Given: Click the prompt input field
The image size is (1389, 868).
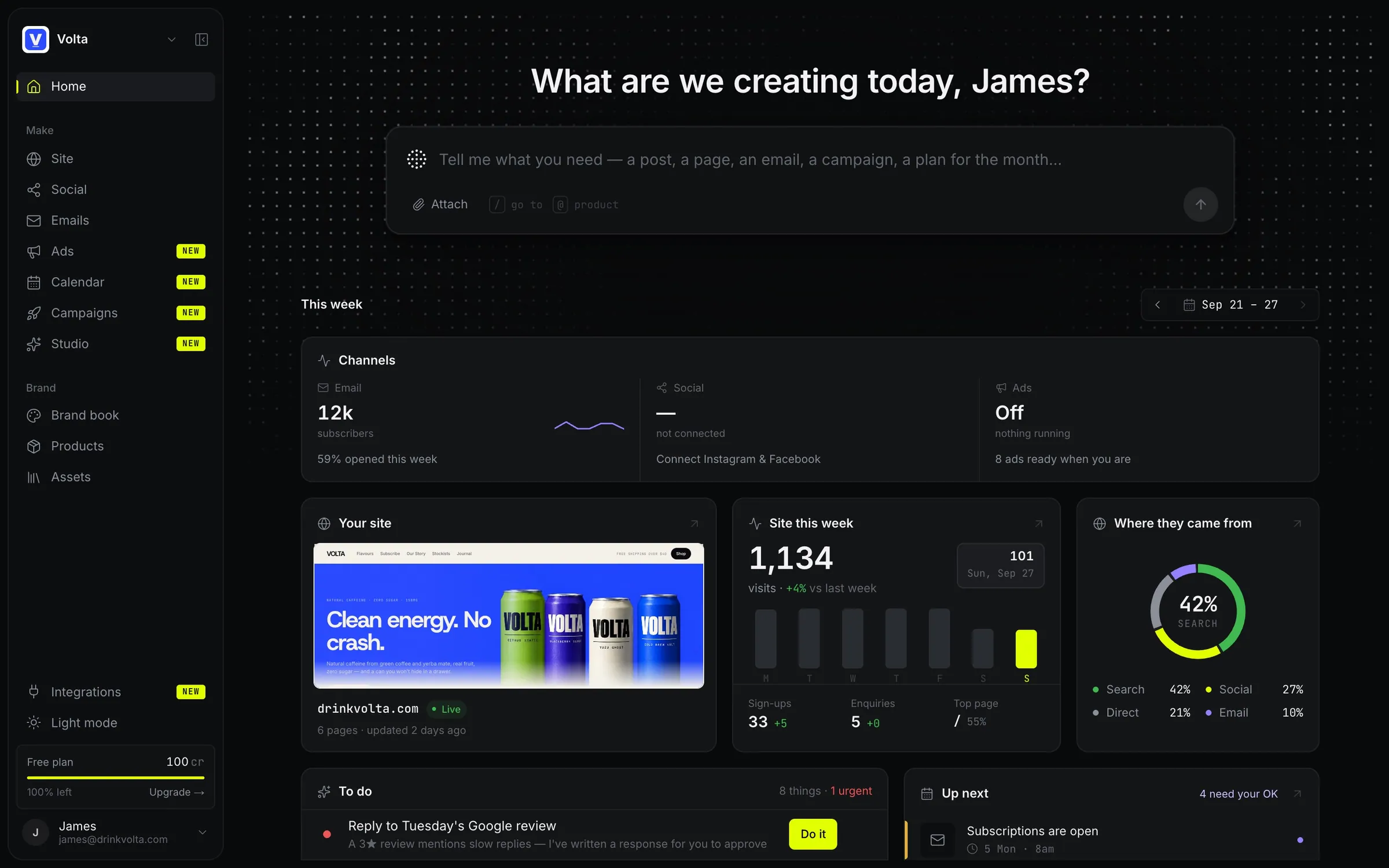Looking at the screenshot, I should tap(750, 160).
